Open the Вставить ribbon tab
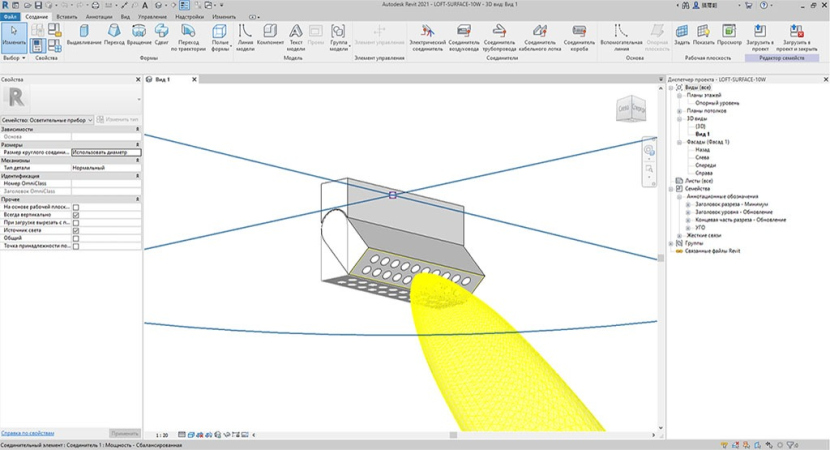 [68, 17]
